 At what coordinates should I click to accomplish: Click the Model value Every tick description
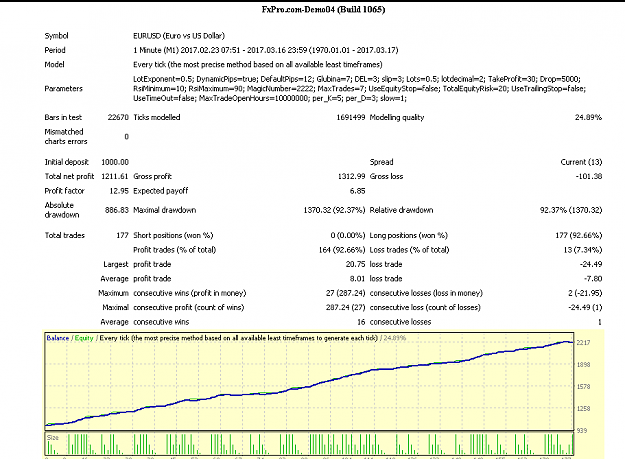coord(257,65)
